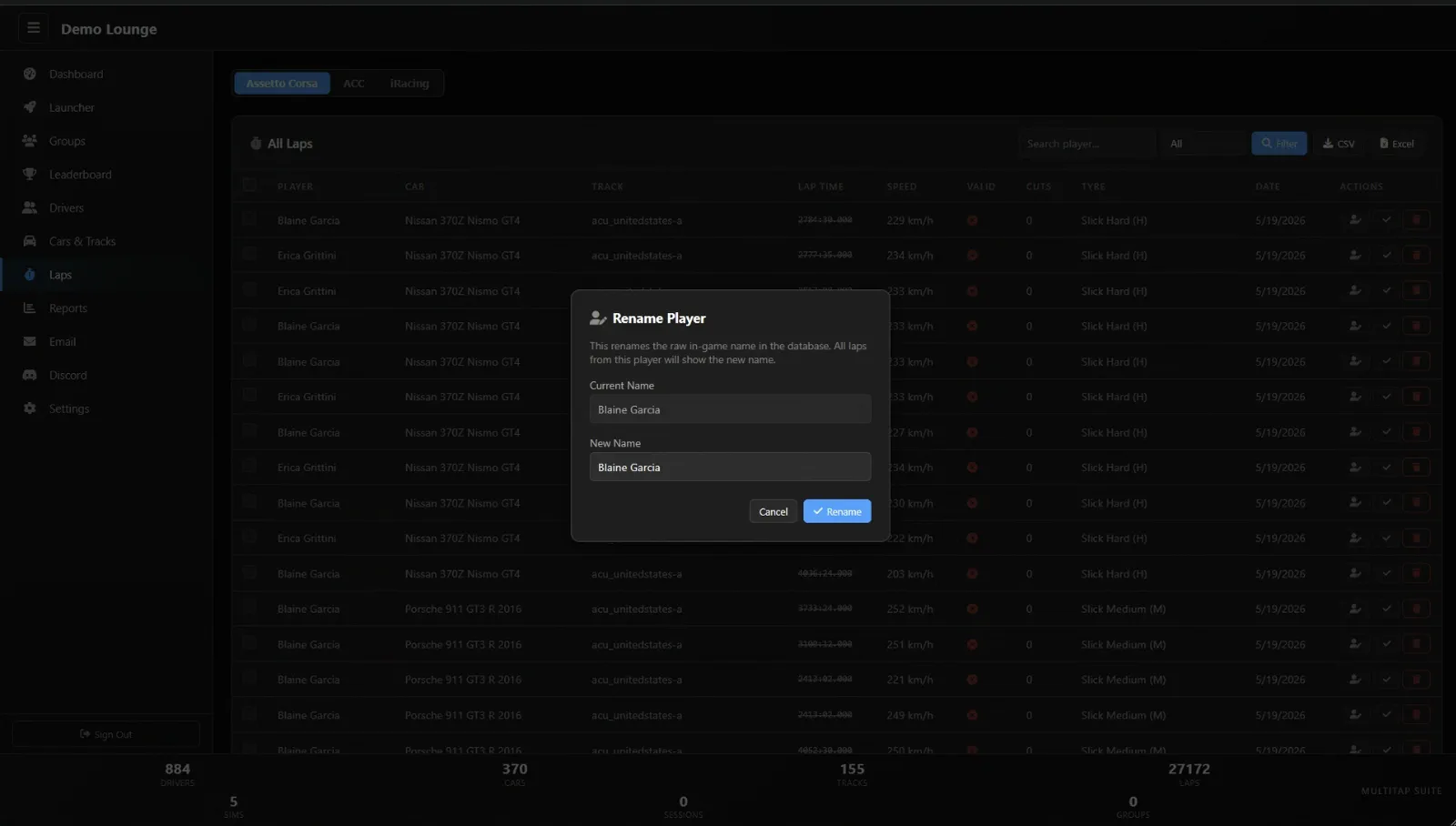Select the 203 km/h lap checkbox
Image resolution: width=1456 pixels, height=826 pixels.
coord(249,573)
